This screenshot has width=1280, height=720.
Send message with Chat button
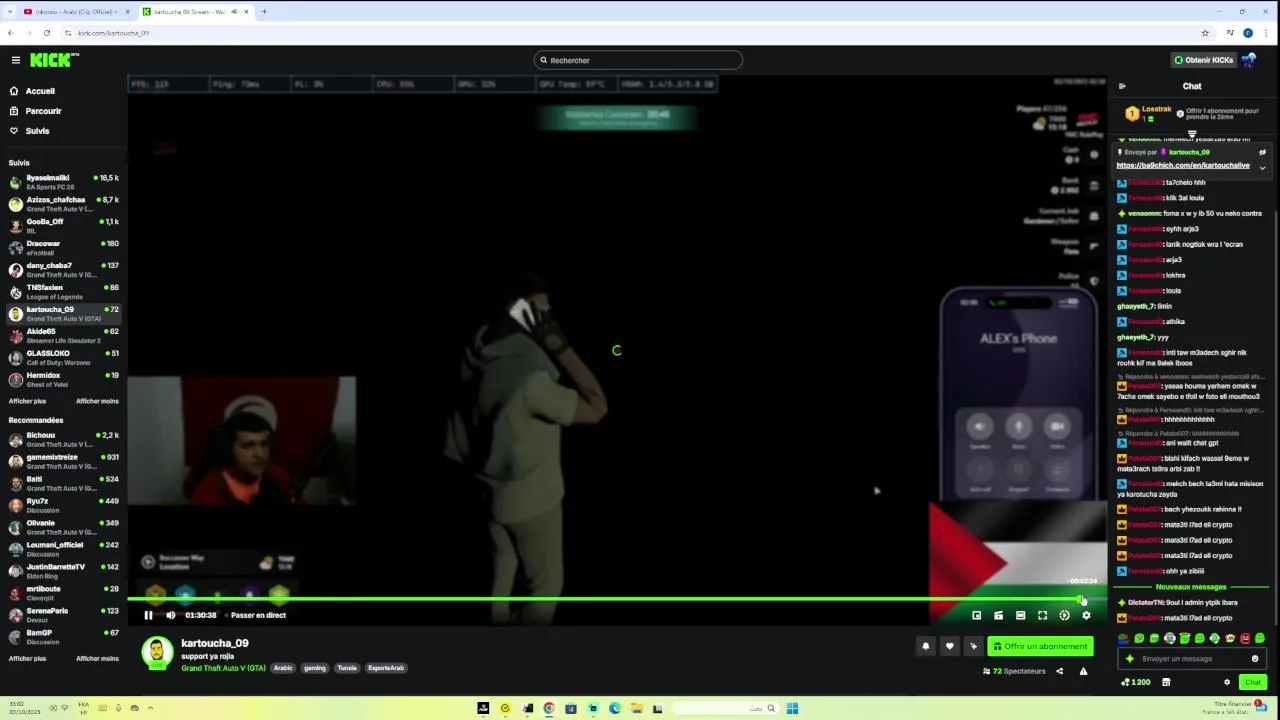(1252, 682)
